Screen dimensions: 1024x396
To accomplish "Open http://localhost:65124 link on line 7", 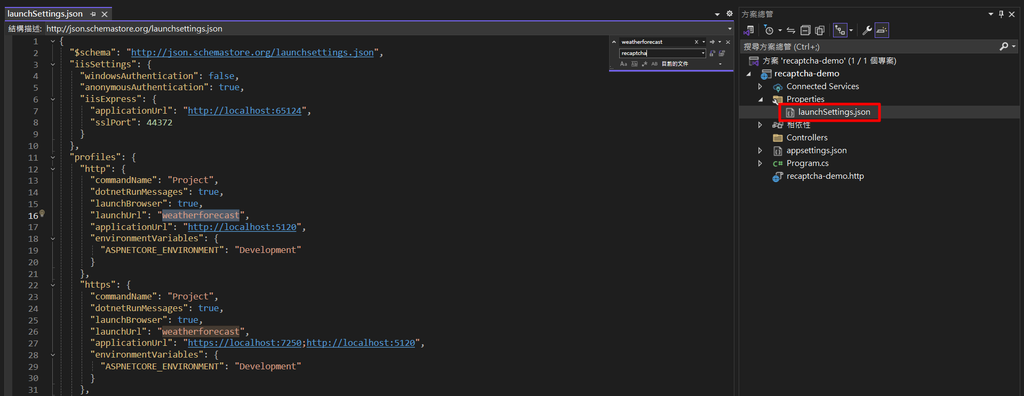I will [x=245, y=110].
